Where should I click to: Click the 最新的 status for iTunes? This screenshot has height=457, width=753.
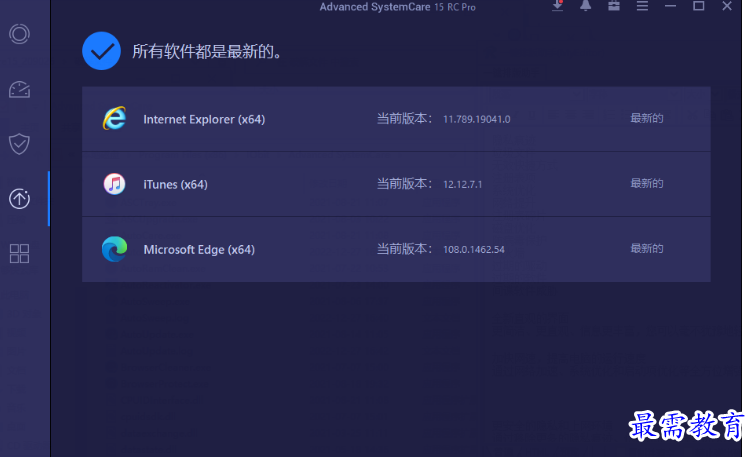point(646,183)
